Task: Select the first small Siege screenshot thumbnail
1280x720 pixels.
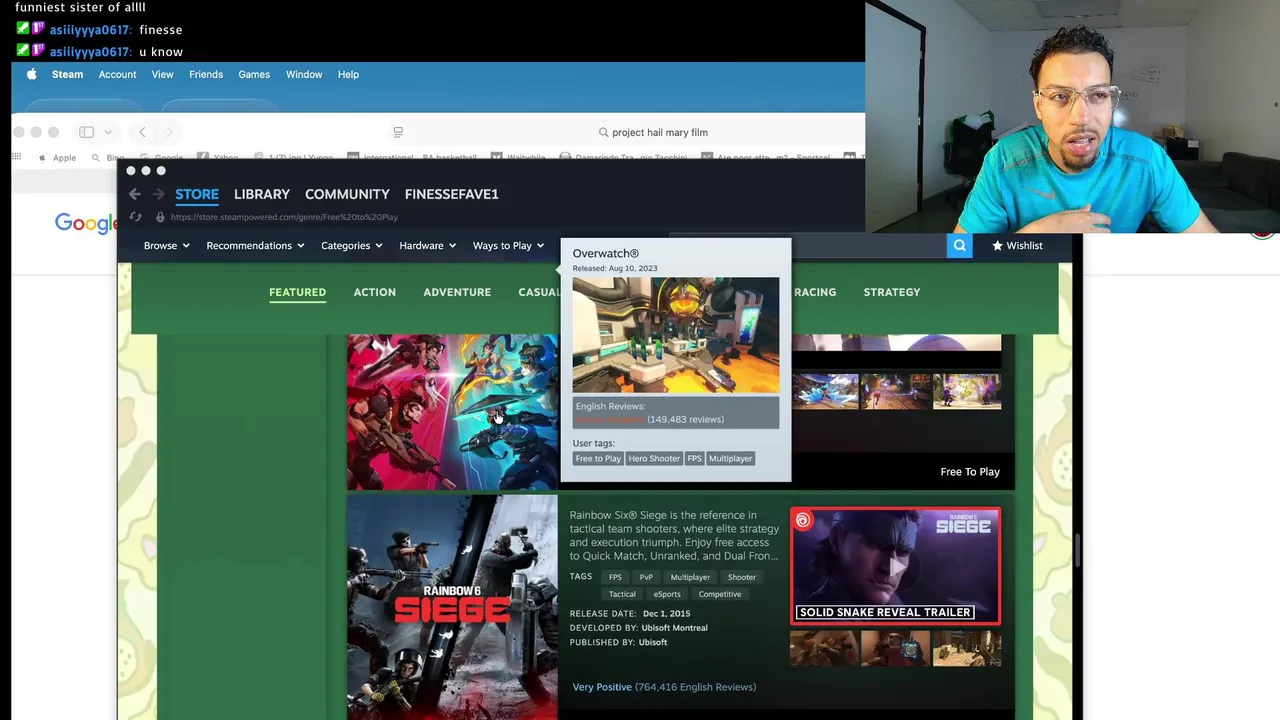Action: [824, 648]
